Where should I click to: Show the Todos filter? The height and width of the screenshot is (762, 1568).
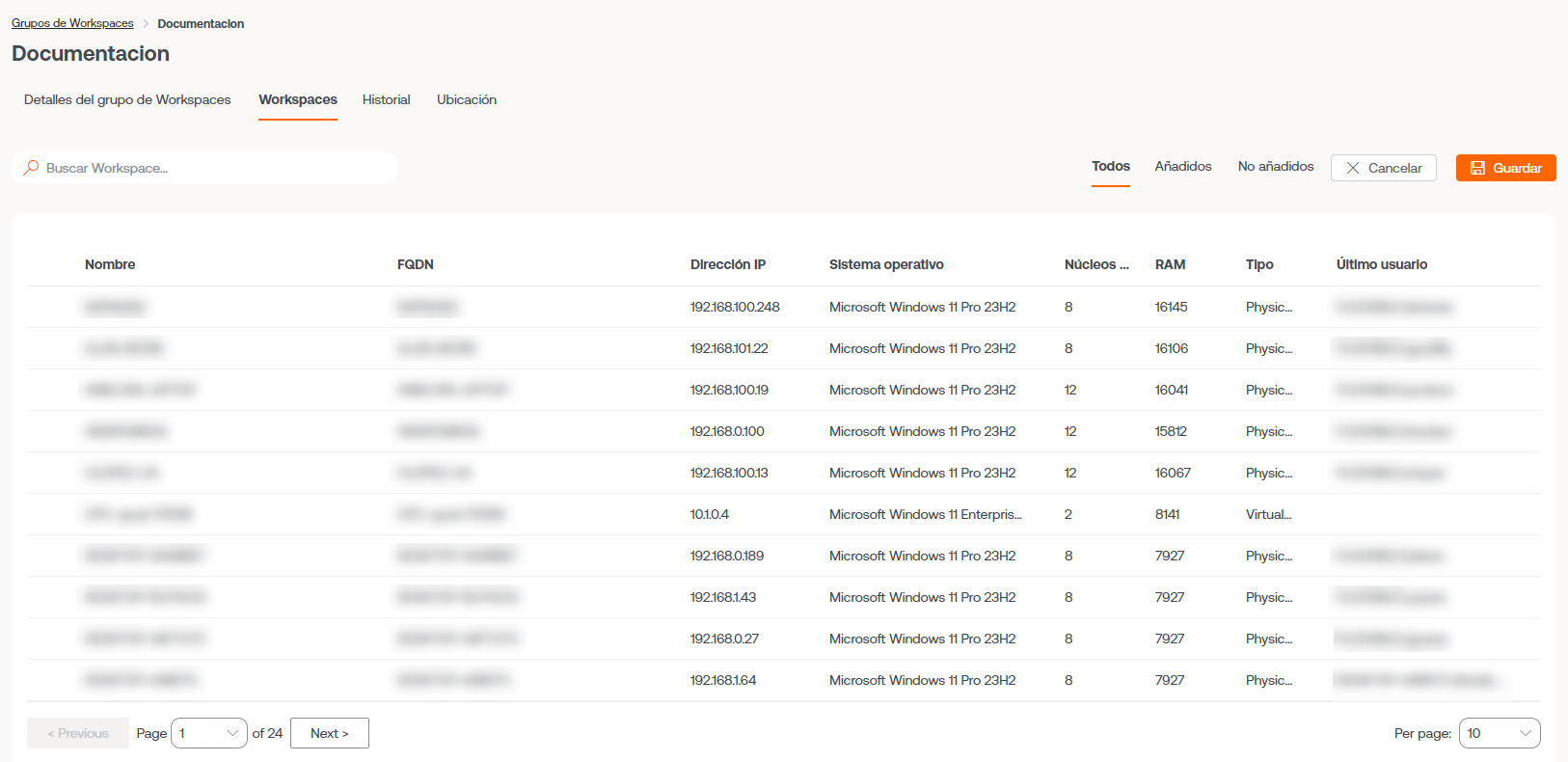pos(1111,166)
